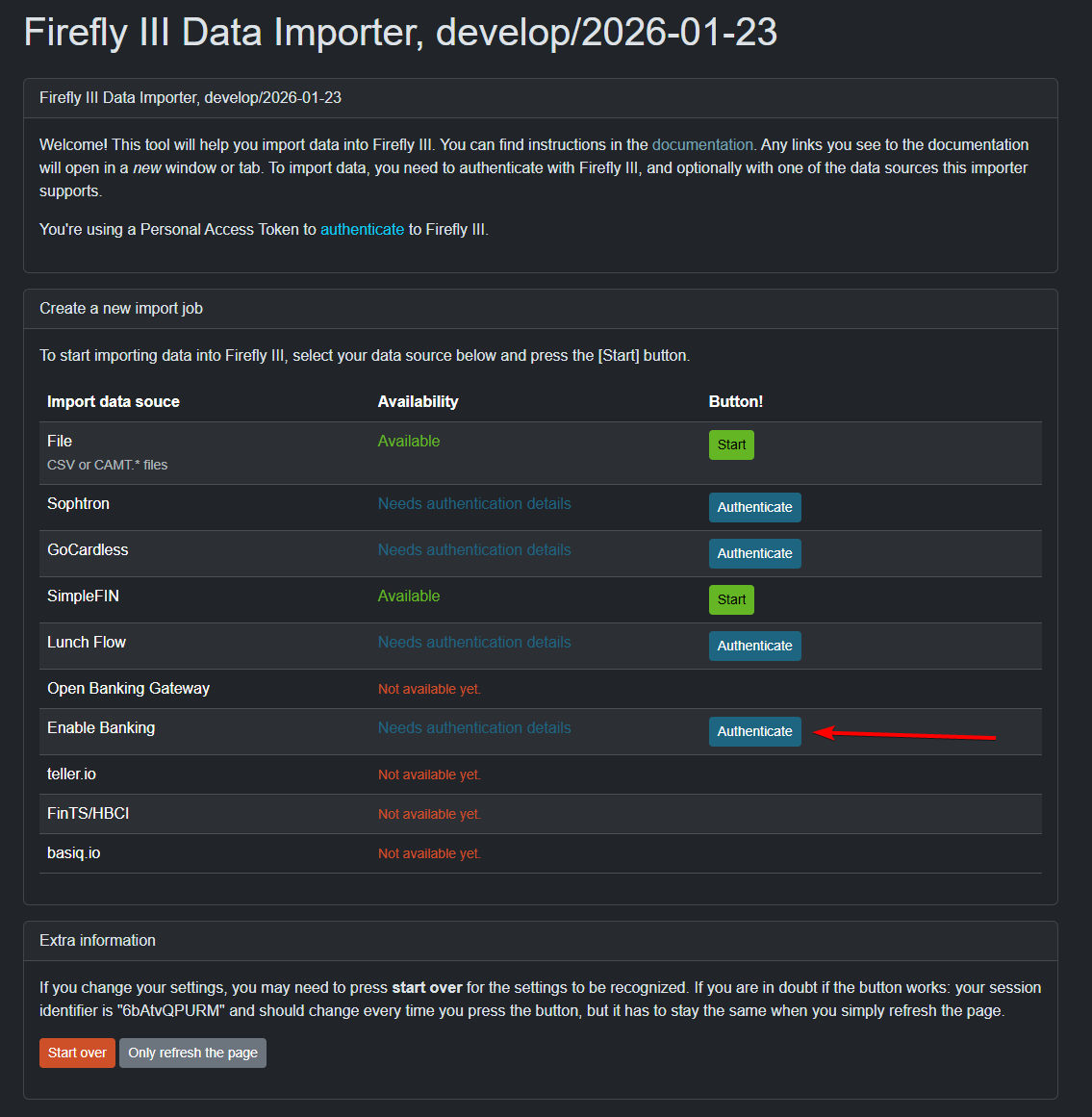Click Available status in SimpleFIN row
Screen dimensions: 1092x1117
tap(409, 597)
